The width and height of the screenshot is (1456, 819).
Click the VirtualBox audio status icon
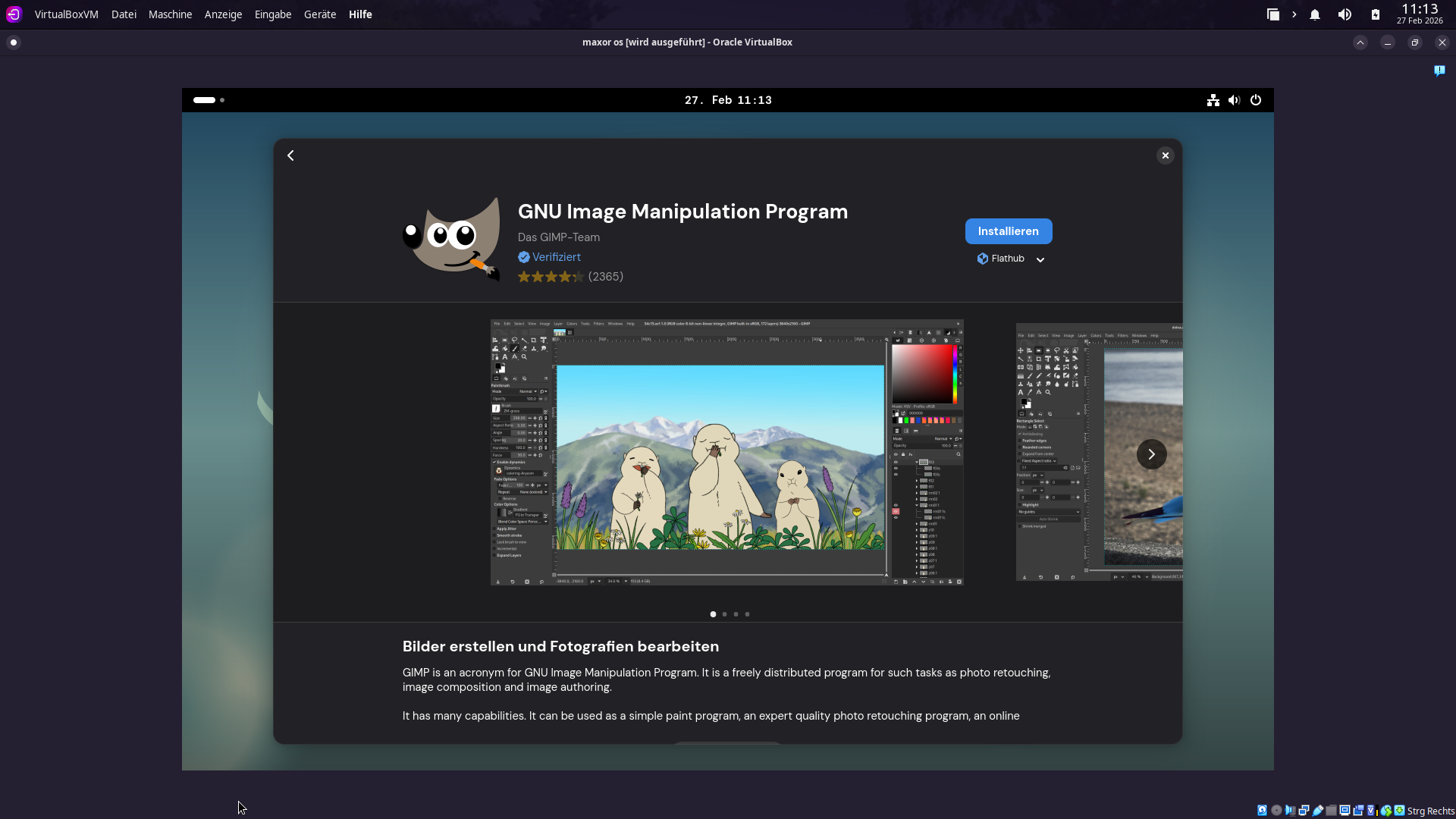click(x=1290, y=810)
